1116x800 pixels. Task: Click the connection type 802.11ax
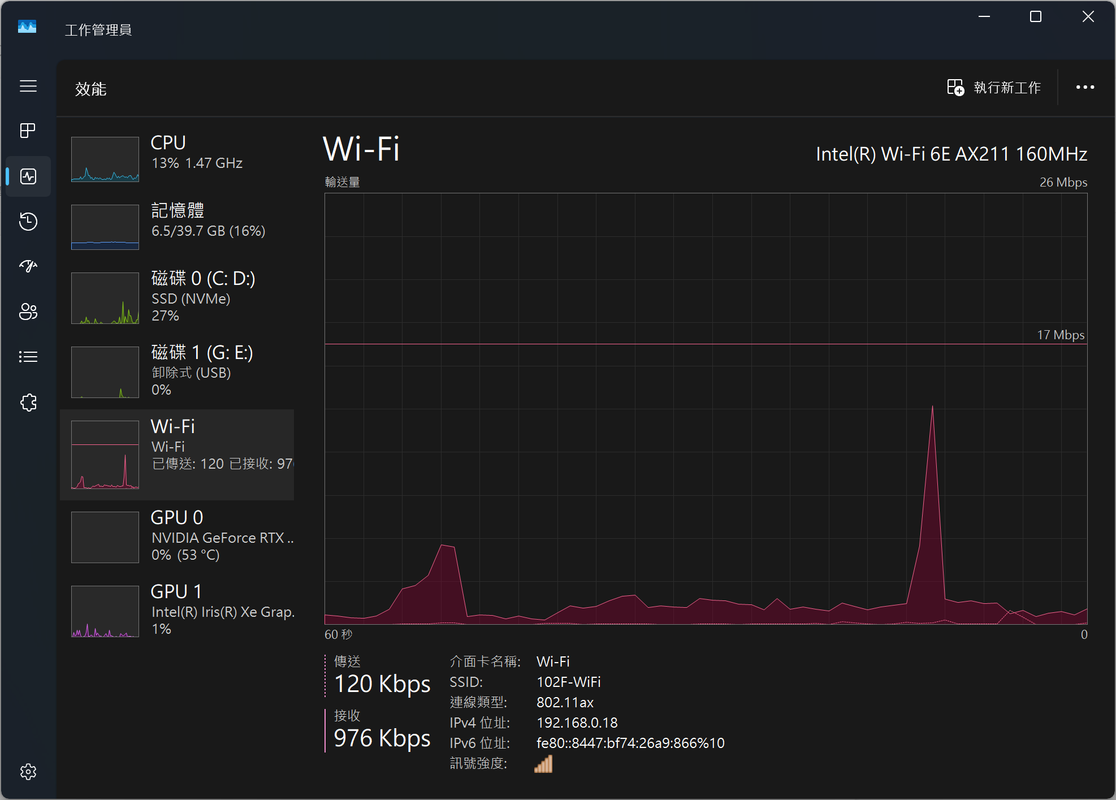[x=565, y=702]
